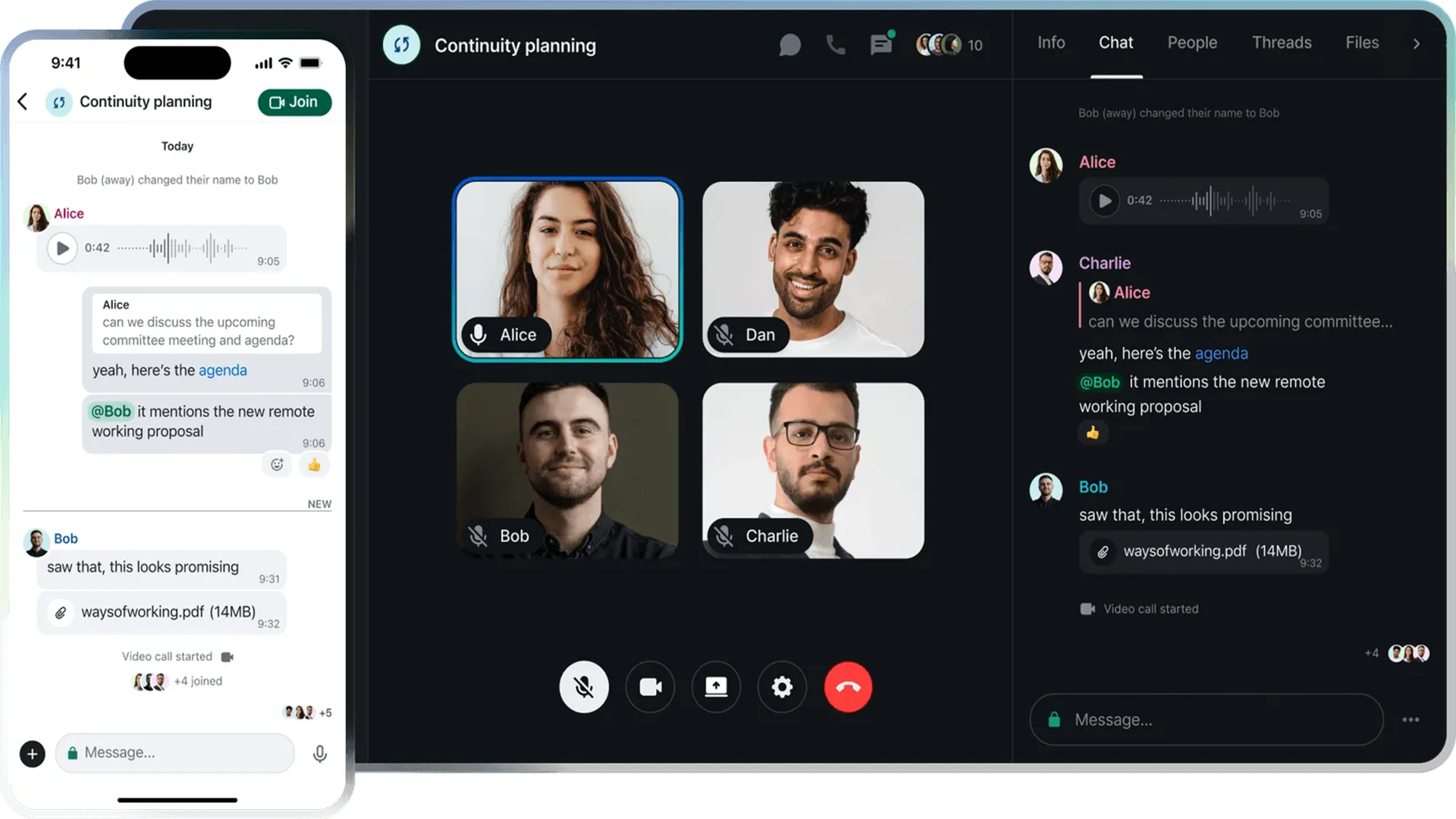This screenshot has height=819, width=1456.
Task: Click the phone call icon top bar
Action: click(835, 44)
